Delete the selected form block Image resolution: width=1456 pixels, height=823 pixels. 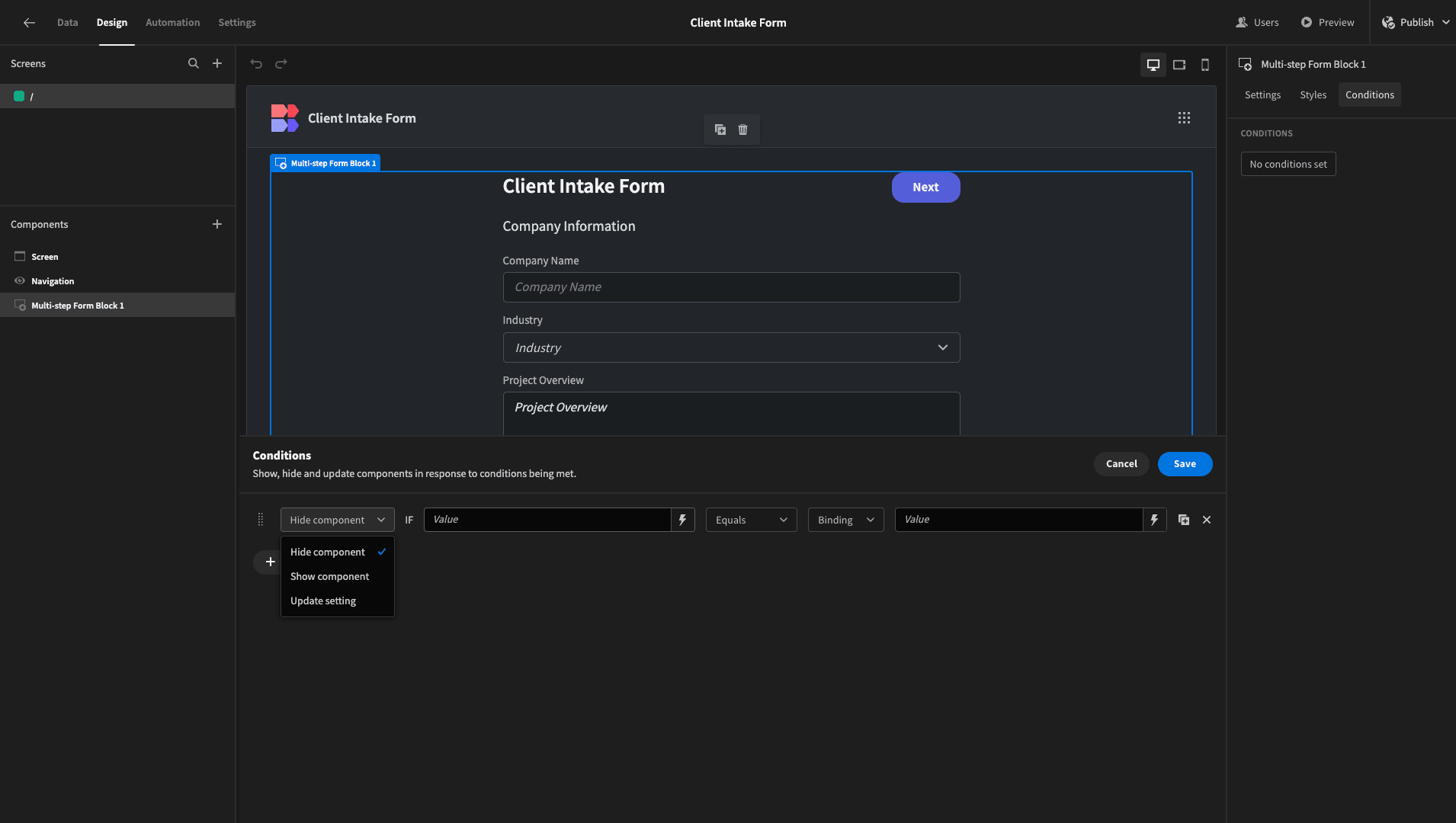743,130
